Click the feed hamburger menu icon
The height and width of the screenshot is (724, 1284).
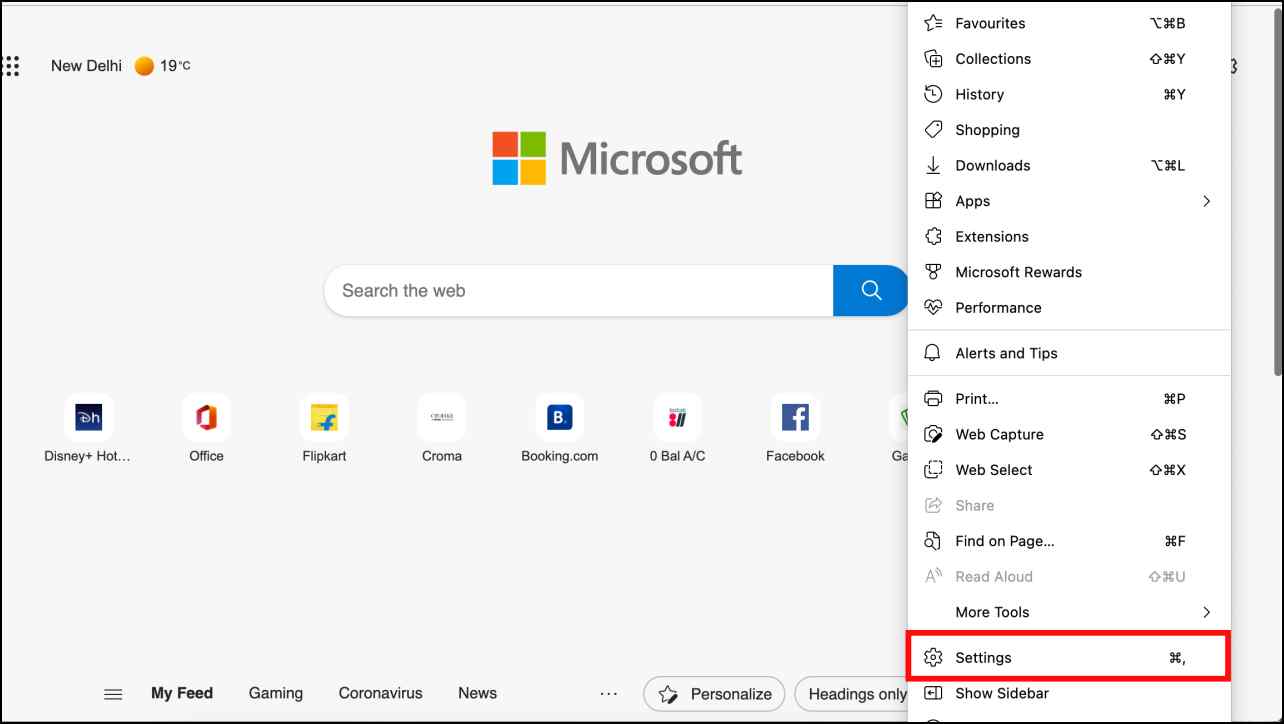113,694
